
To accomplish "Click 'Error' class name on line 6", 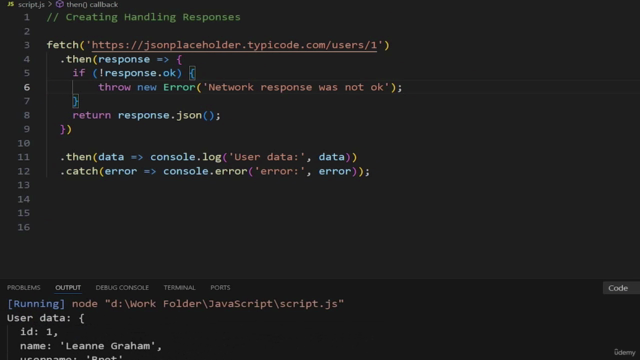I will click(x=179, y=87).
